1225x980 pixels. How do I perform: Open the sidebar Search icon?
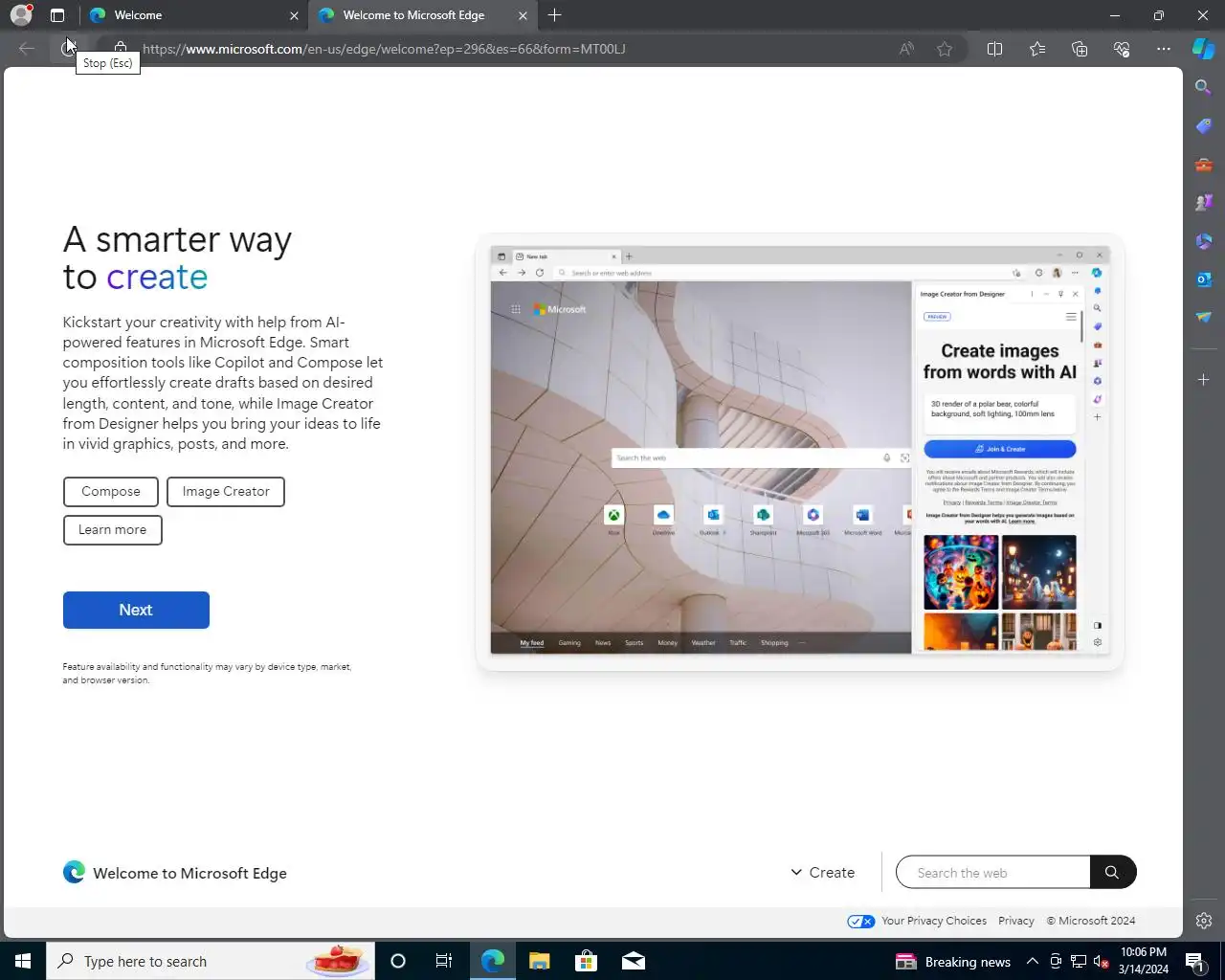[x=1204, y=87]
